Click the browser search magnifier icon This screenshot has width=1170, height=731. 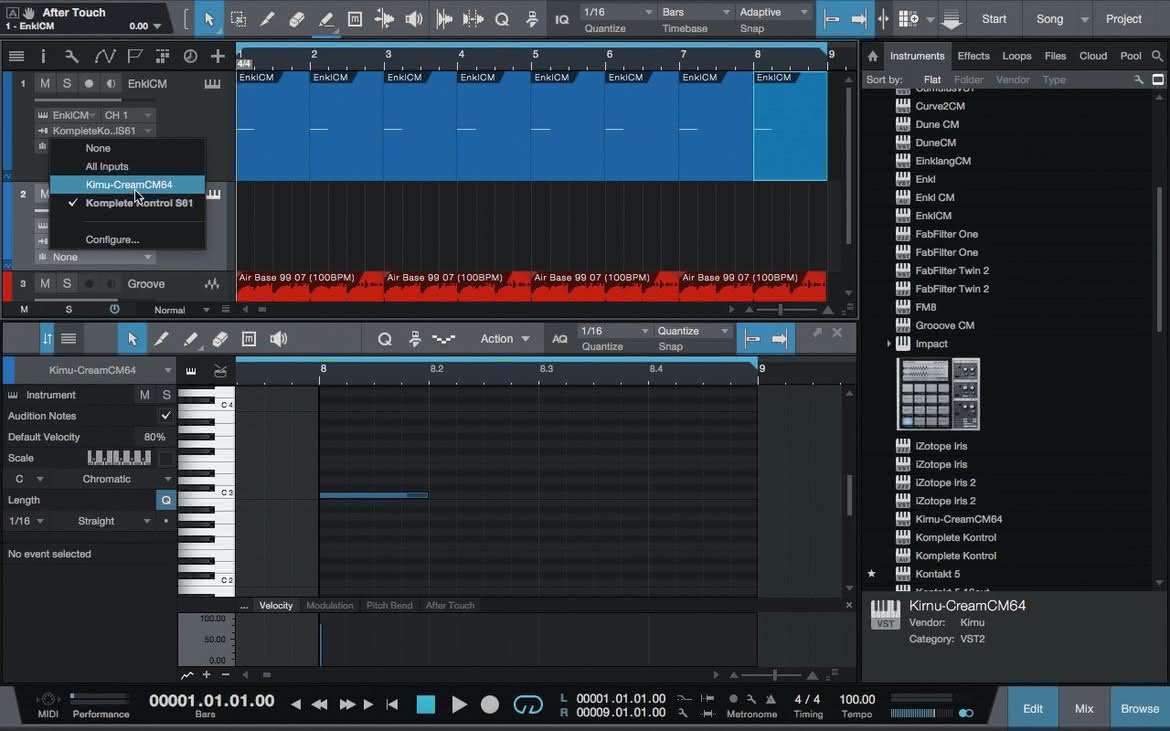(1157, 56)
